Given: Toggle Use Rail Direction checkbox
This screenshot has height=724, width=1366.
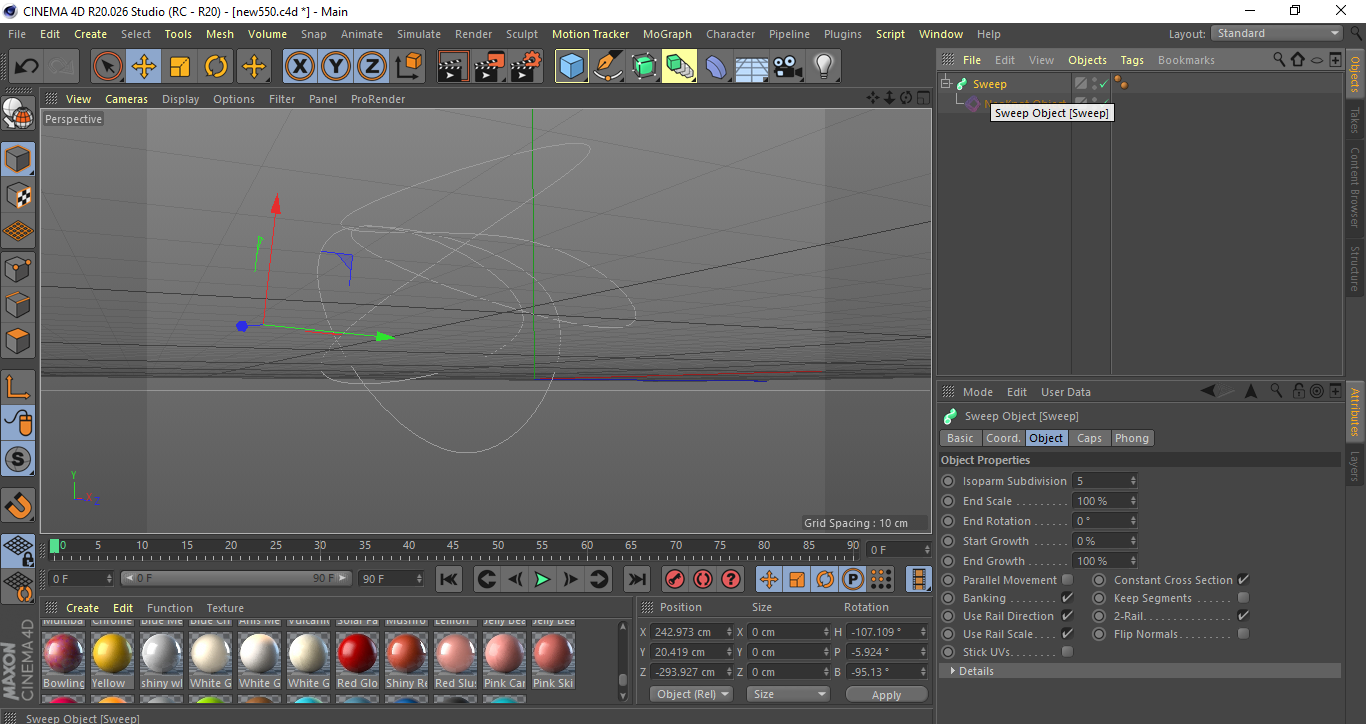Looking at the screenshot, I should [1067, 616].
